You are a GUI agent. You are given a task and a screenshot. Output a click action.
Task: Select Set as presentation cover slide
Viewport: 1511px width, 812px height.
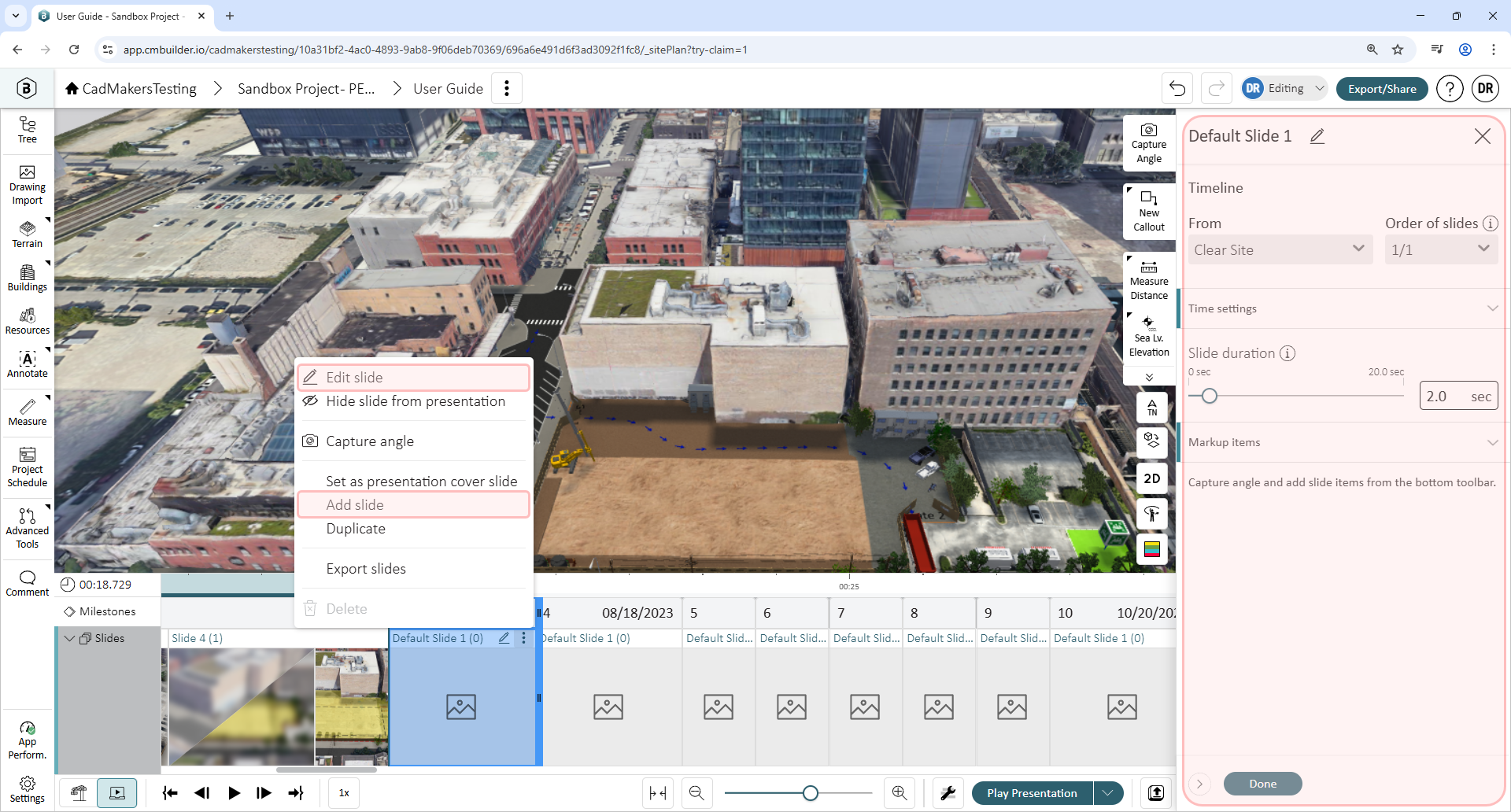pos(413,481)
